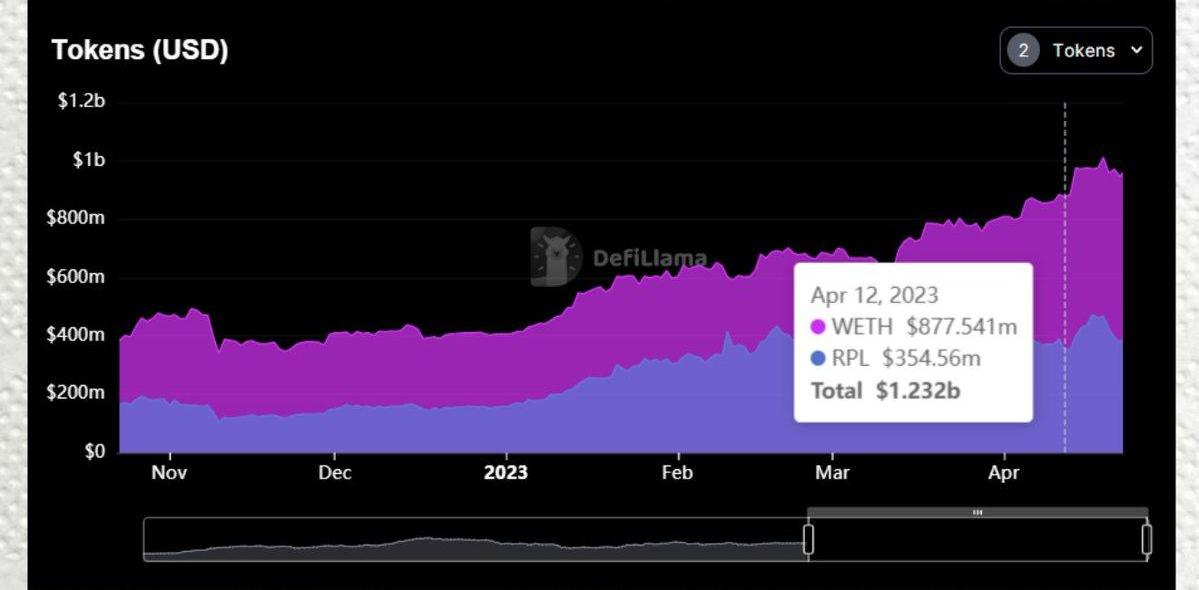Screen dimensions: 1199x590
Task: Click the Total $1.232b value in tooltip
Action: click(885, 390)
